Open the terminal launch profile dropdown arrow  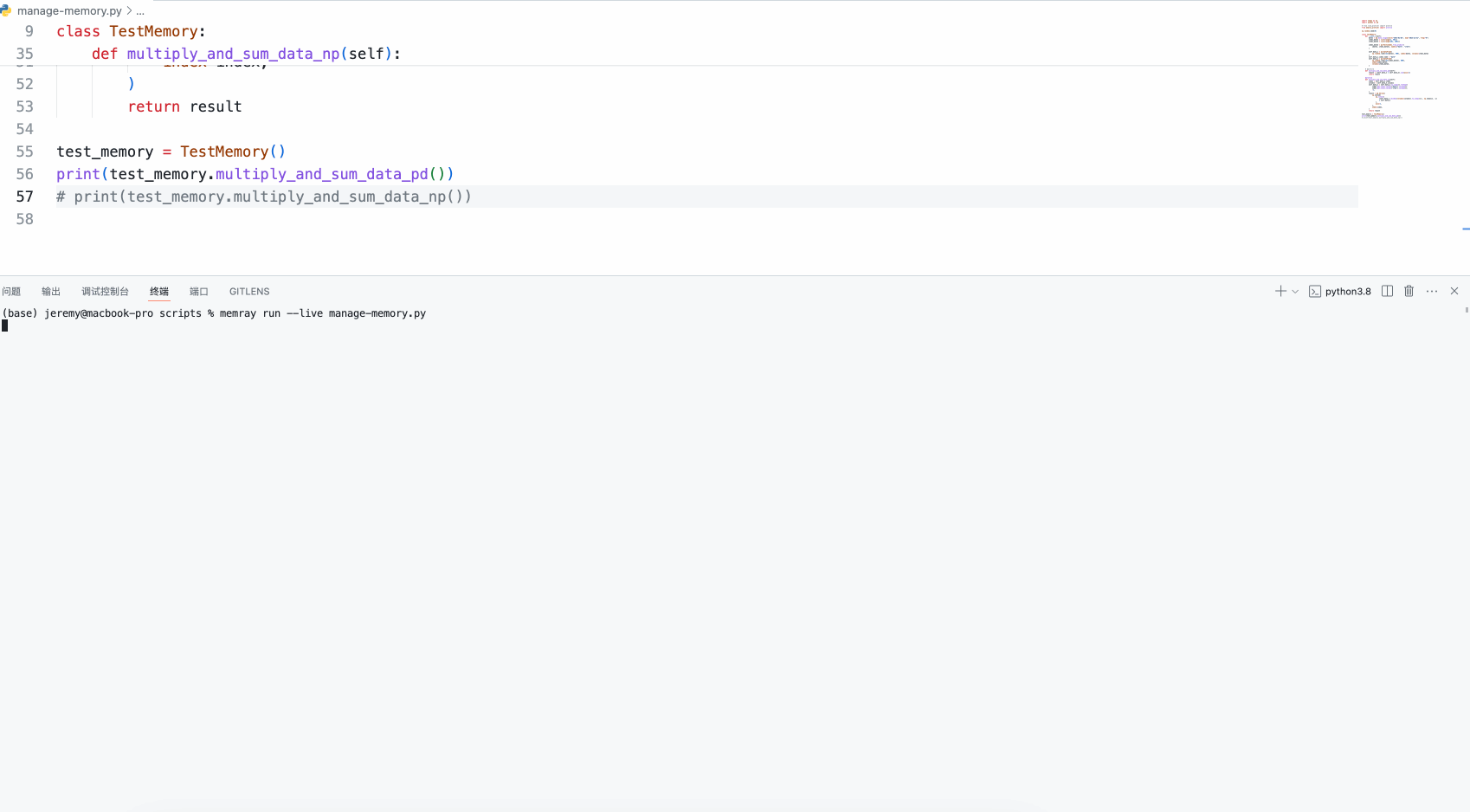click(1295, 292)
